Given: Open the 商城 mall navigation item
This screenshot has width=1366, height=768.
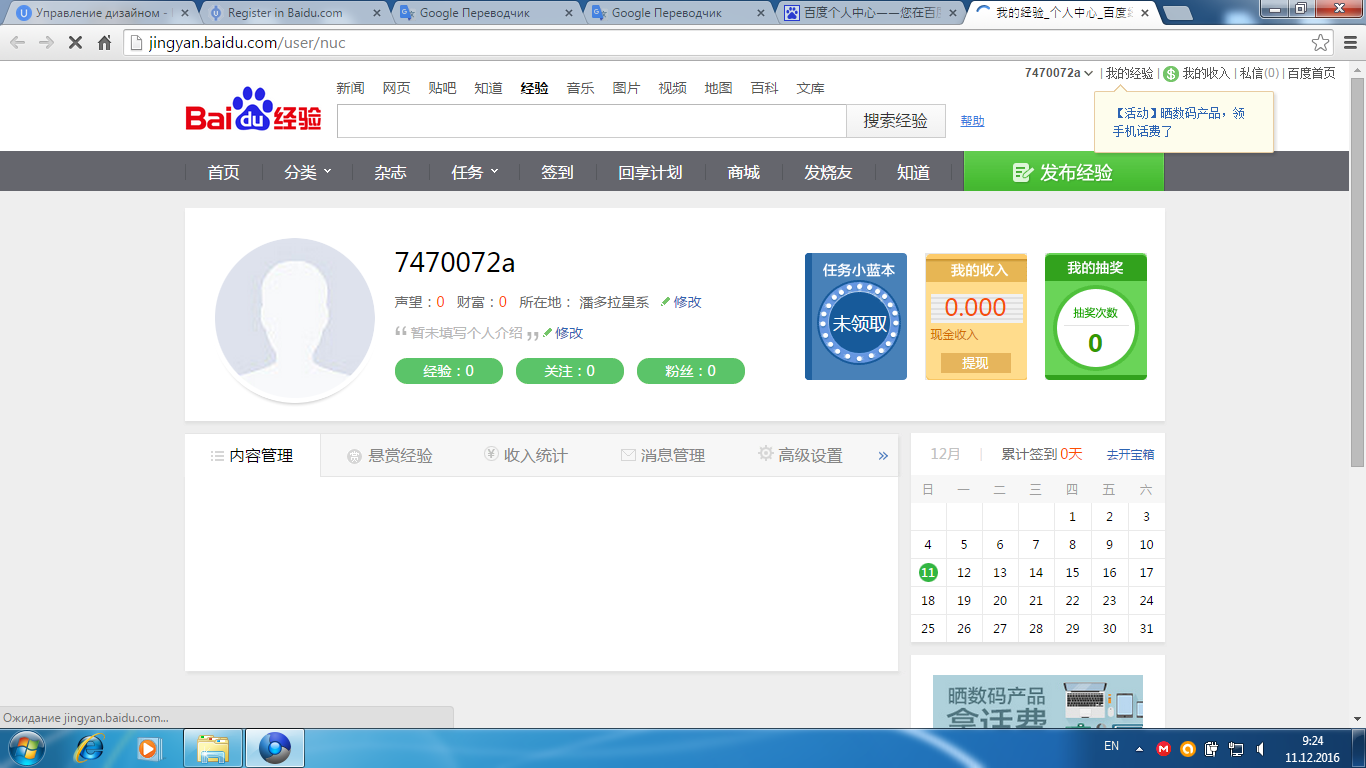Looking at the screenshot, I should pyautogui.click(x=744, y=172).
